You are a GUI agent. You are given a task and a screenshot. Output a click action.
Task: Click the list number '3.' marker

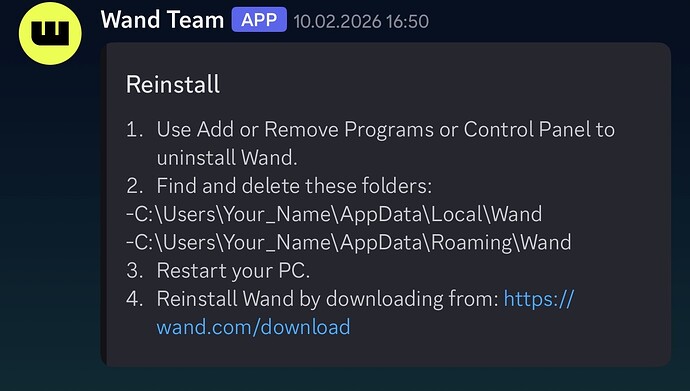click(x=134, y=271)
